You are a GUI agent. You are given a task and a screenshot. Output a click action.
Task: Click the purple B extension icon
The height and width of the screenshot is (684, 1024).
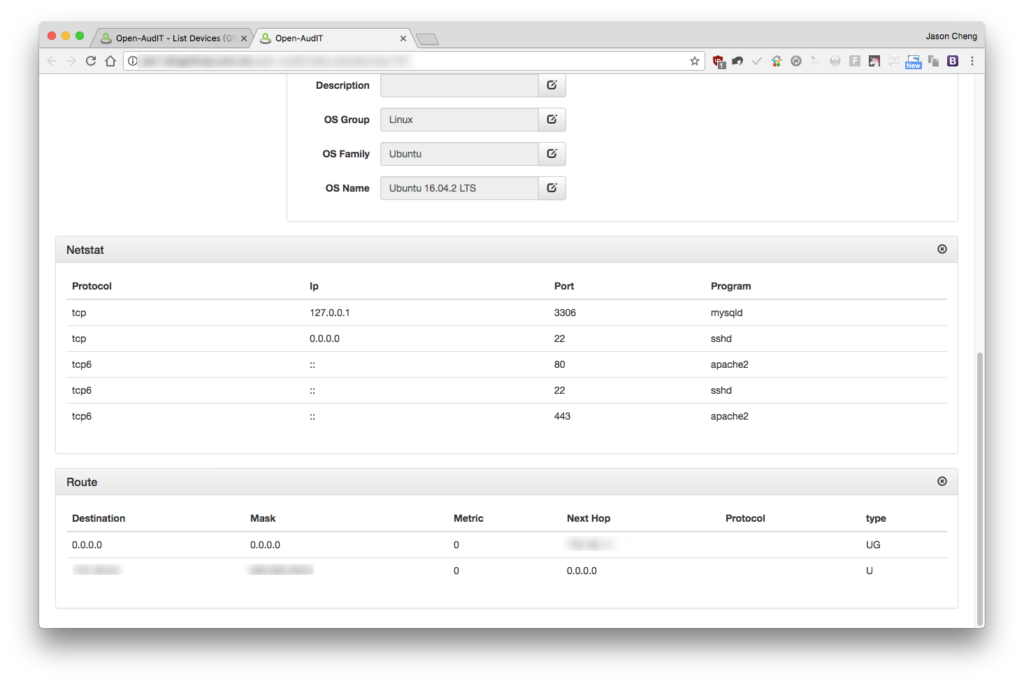(953, 61)
